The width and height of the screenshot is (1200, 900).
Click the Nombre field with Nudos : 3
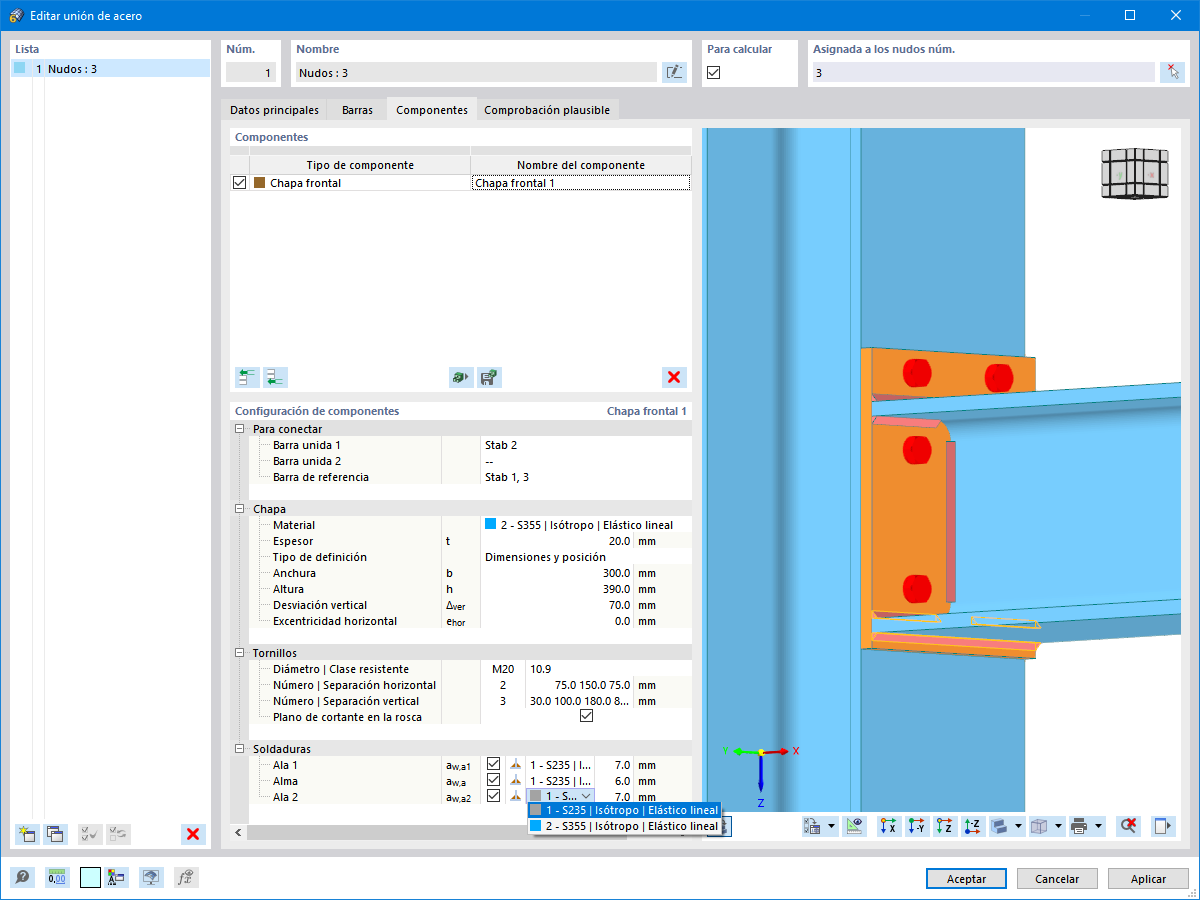point(476,72)
